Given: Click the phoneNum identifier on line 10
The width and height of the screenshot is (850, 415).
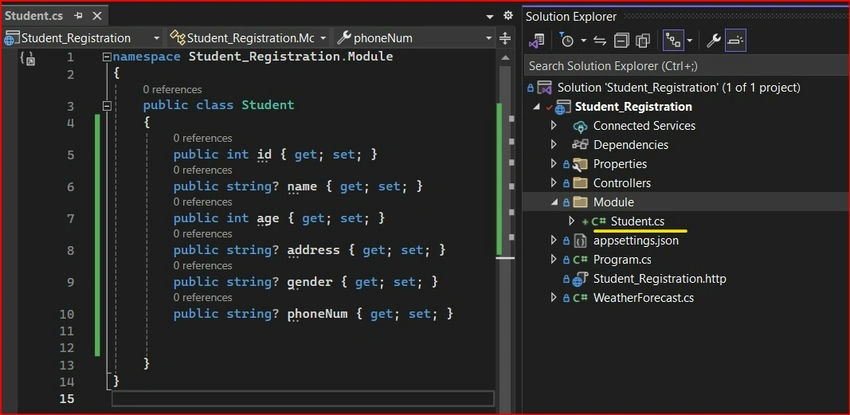Looking at the screenshot, I should (x=317, y=314).
